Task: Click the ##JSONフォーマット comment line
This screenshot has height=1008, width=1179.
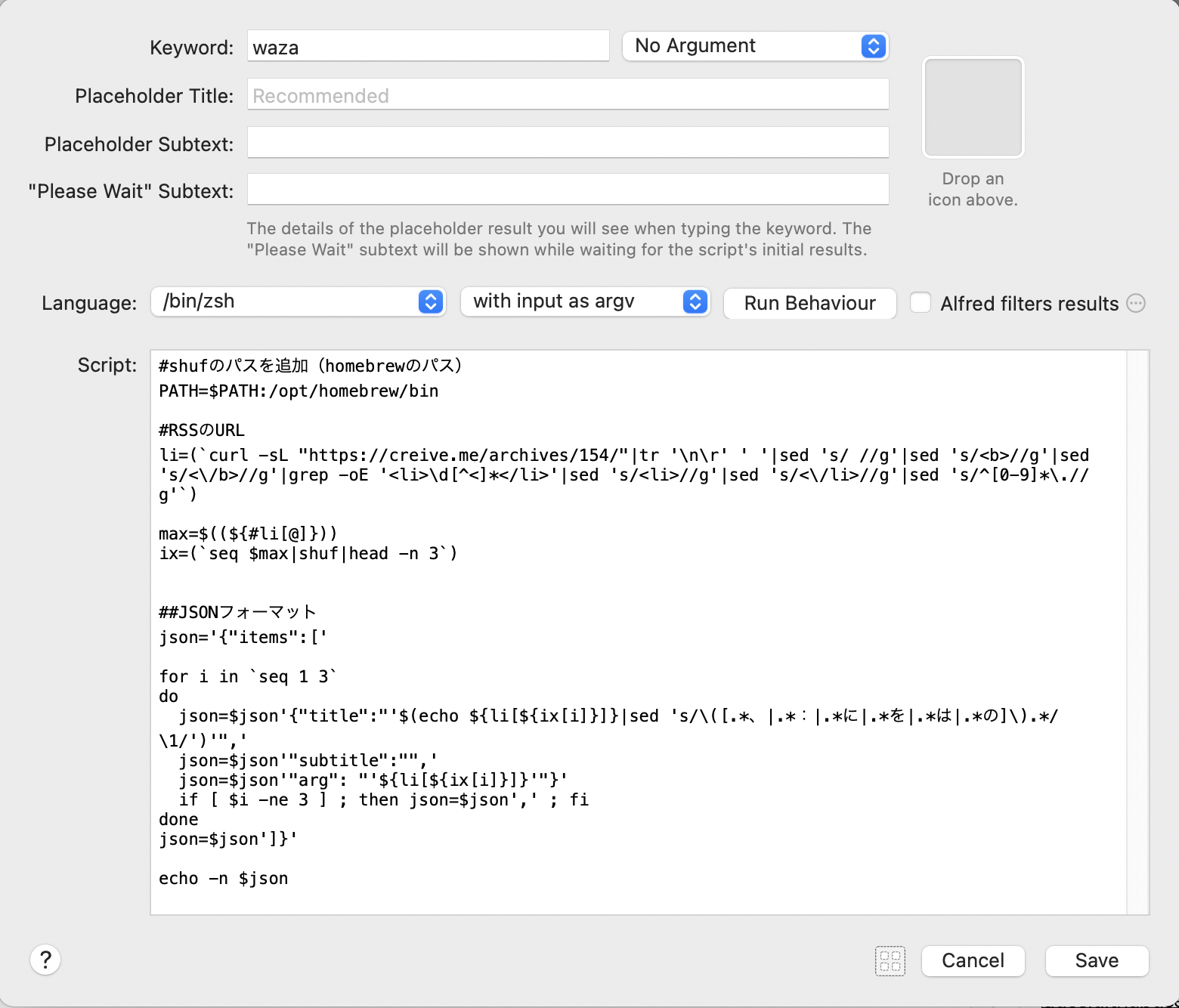Action: [237, 612]
